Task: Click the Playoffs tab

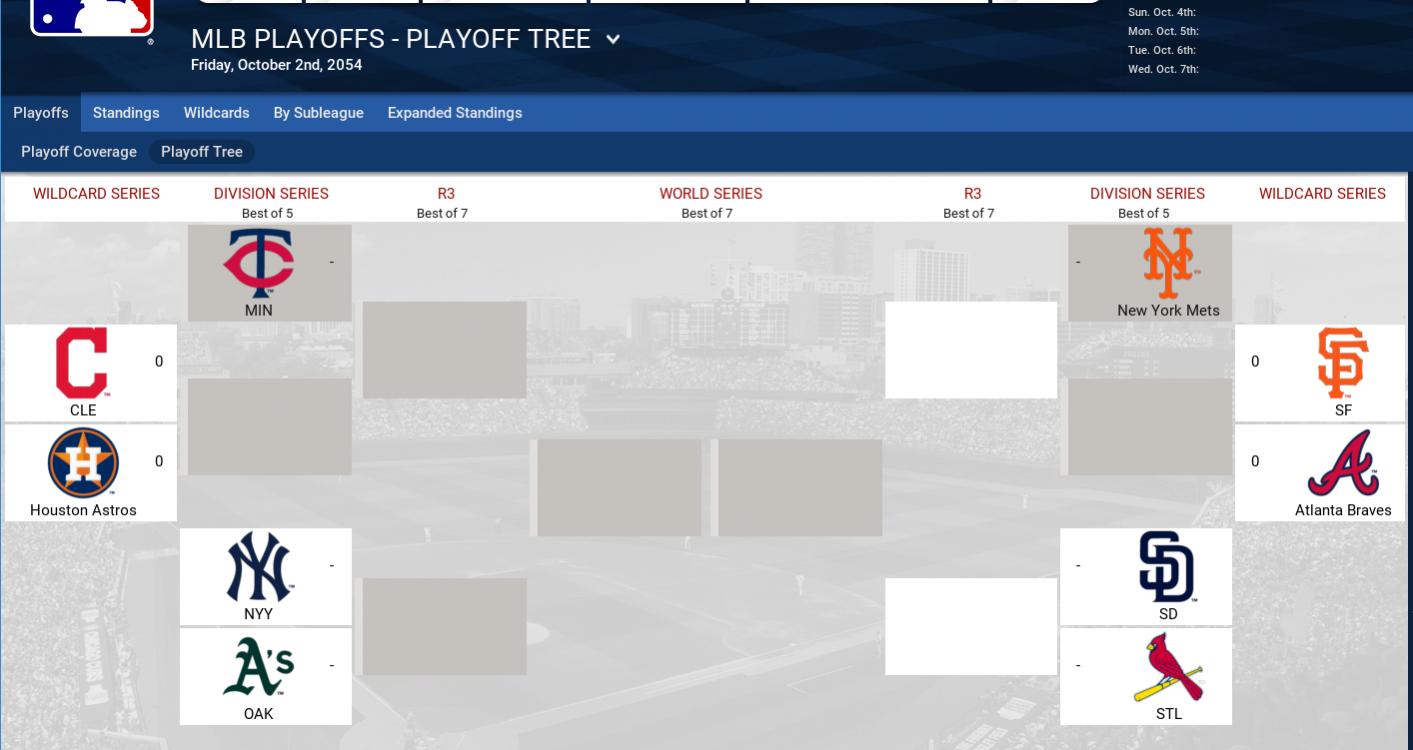Action: [41, 113]
